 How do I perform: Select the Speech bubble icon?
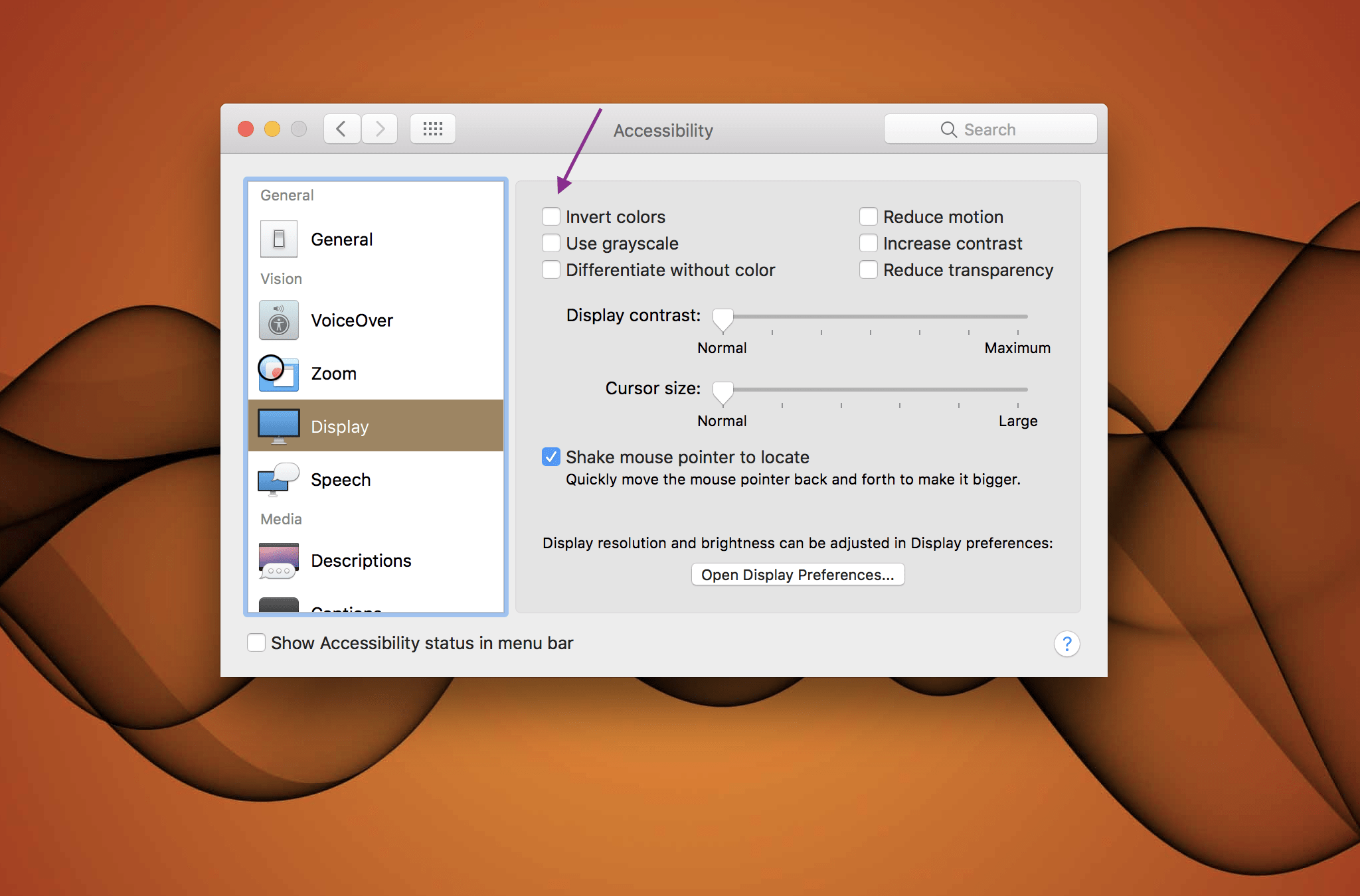click(278, 479)
